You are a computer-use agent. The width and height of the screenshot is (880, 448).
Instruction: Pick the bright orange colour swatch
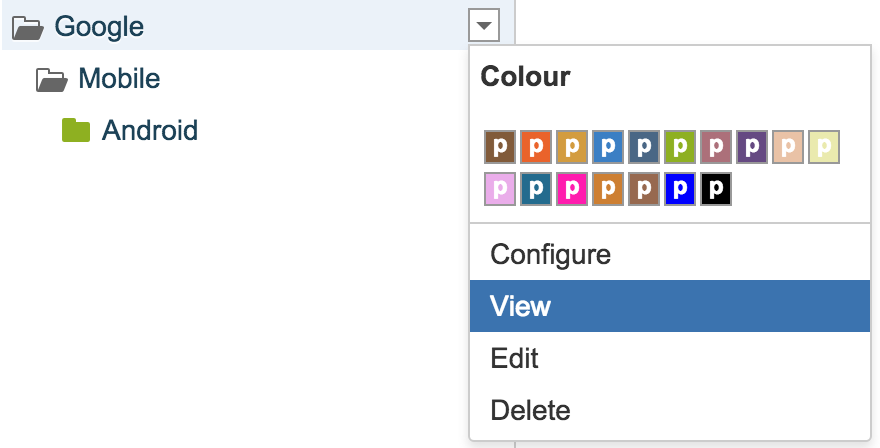(535, 147)
